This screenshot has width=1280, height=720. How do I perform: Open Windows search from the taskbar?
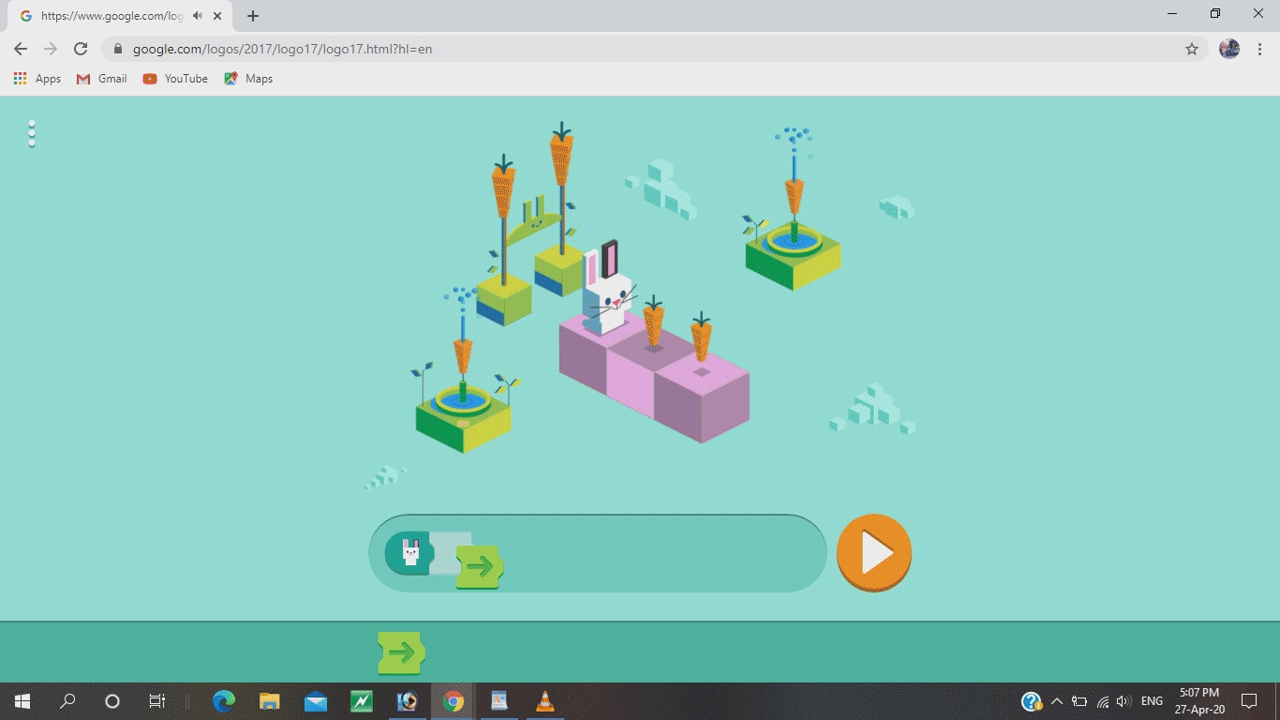67,701
